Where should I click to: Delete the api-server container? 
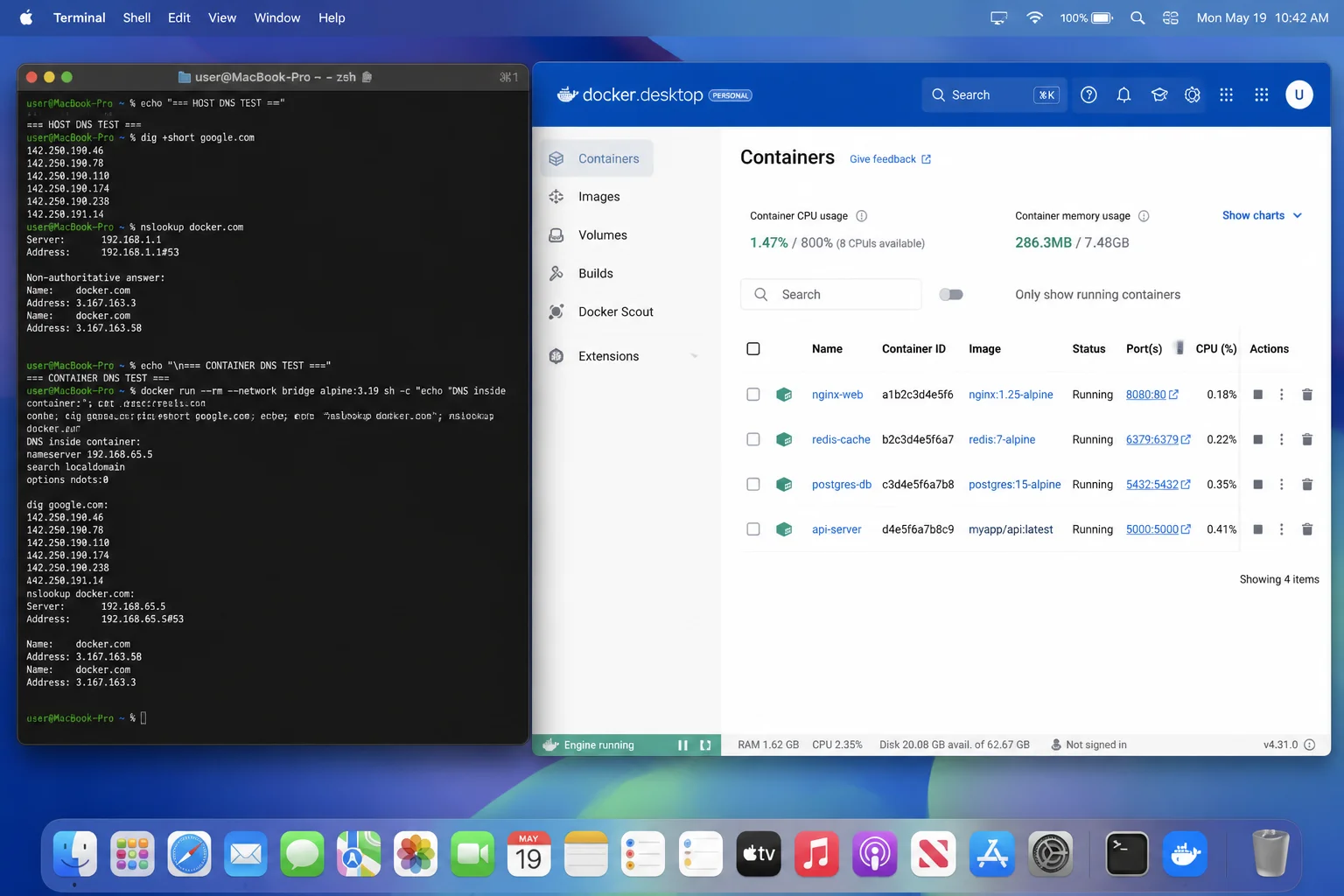coord(1307,529)
